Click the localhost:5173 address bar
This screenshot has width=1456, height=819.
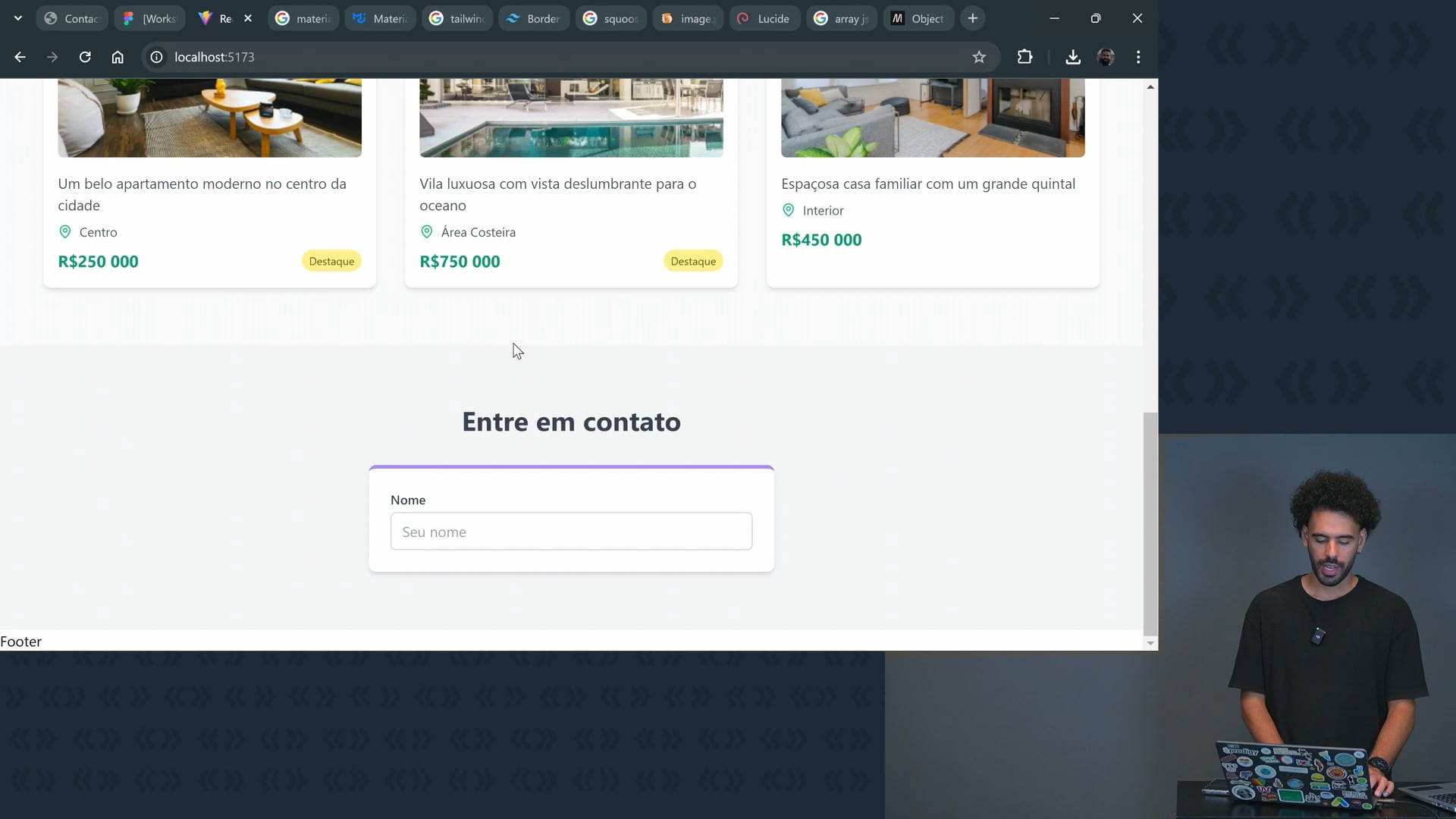coord(531,57)
